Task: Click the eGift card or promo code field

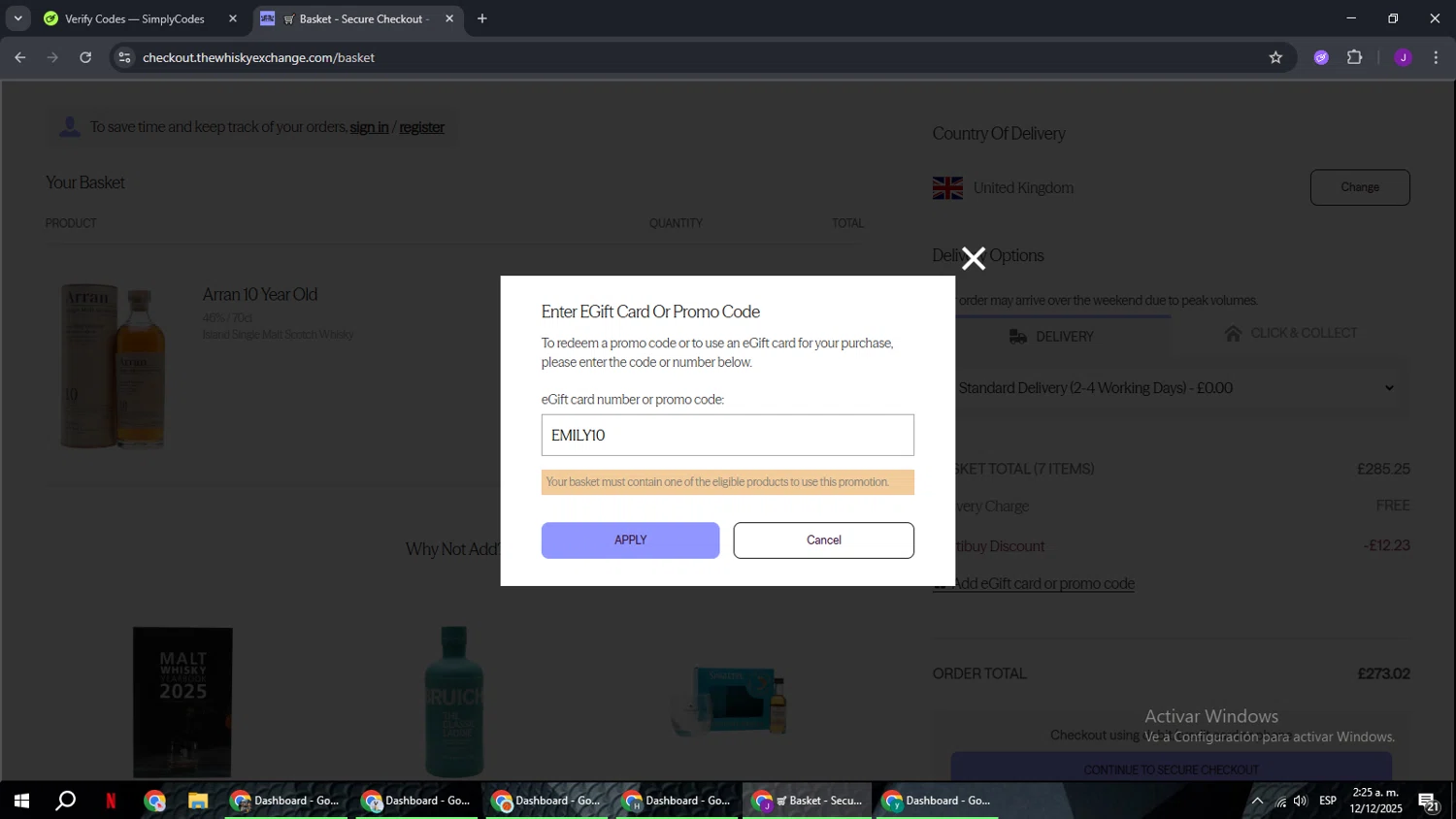Action: (x=727, y=435)
